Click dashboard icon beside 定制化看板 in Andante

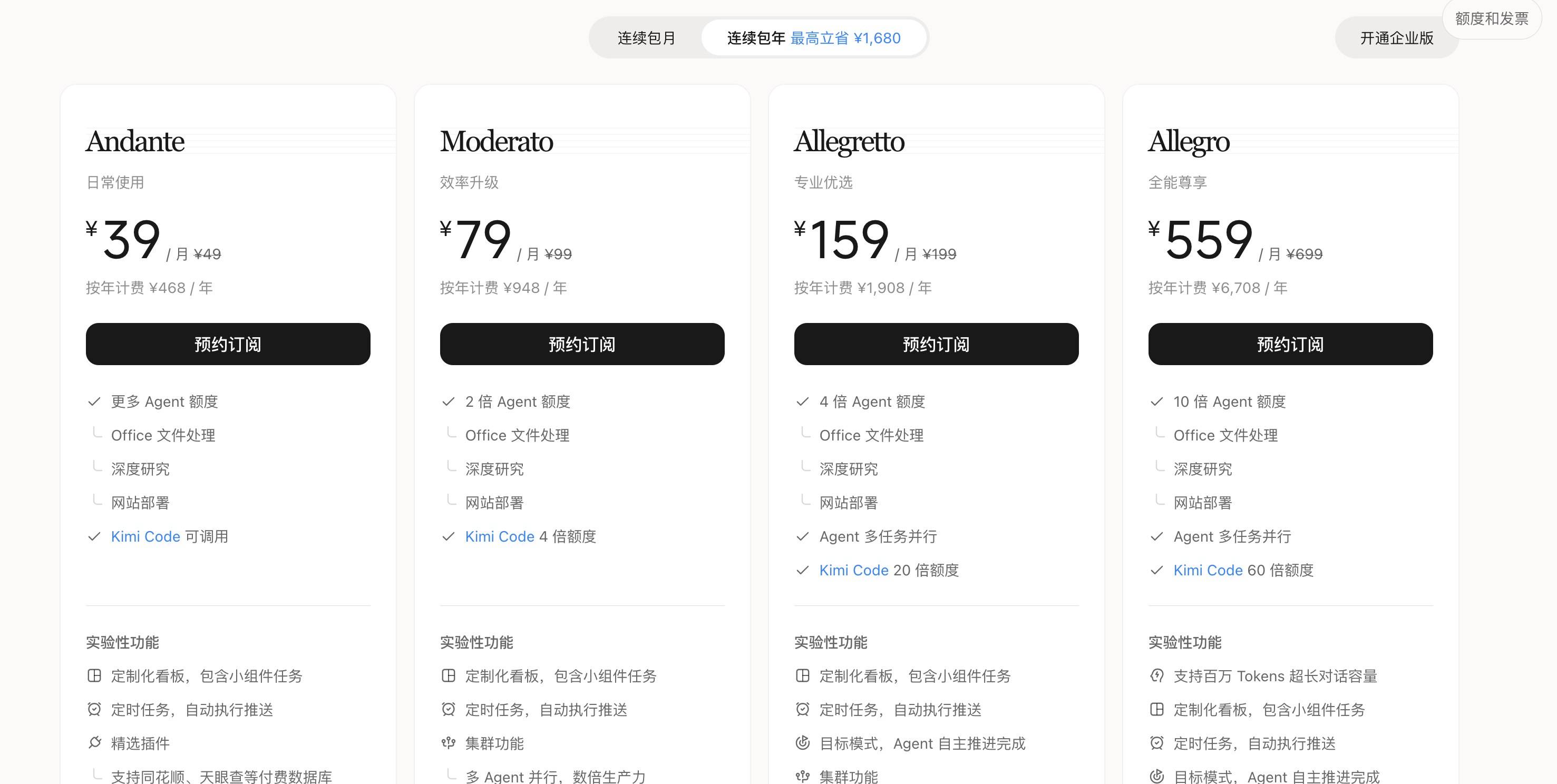(x=94, y=675)
